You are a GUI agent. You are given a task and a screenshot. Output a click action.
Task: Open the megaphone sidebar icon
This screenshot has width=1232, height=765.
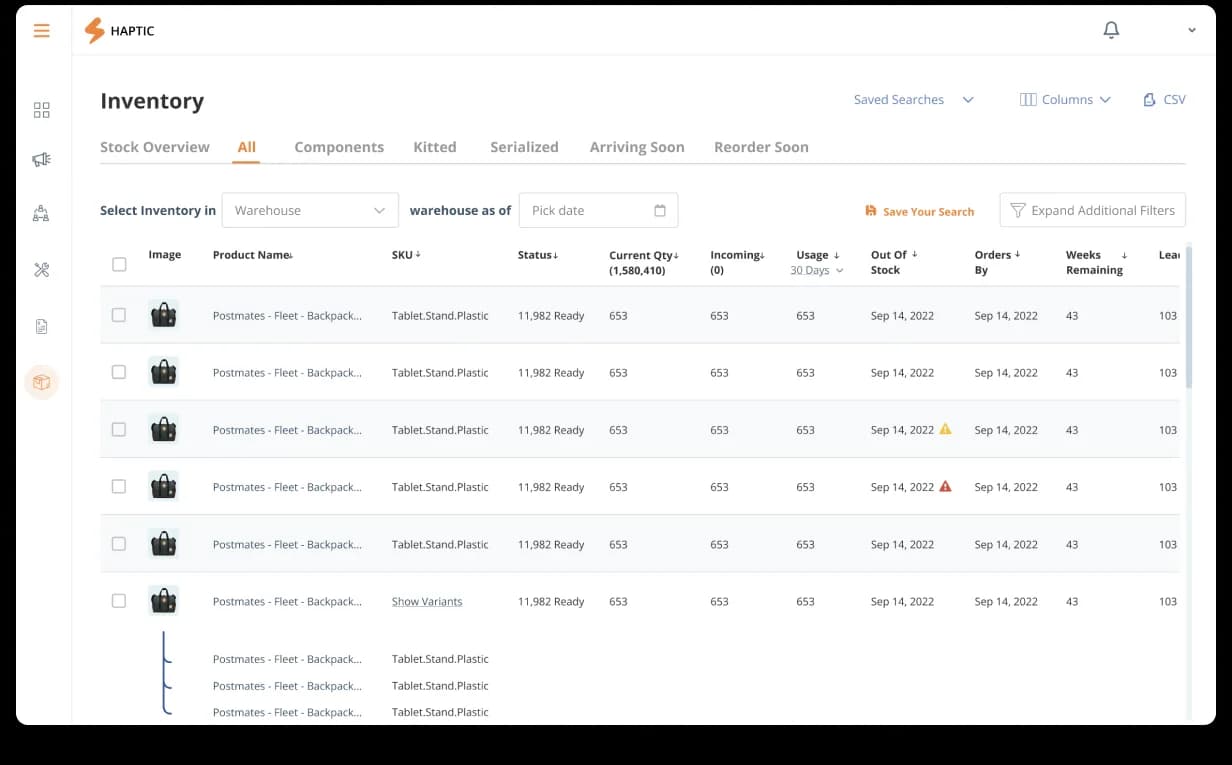tap(41, 159)
